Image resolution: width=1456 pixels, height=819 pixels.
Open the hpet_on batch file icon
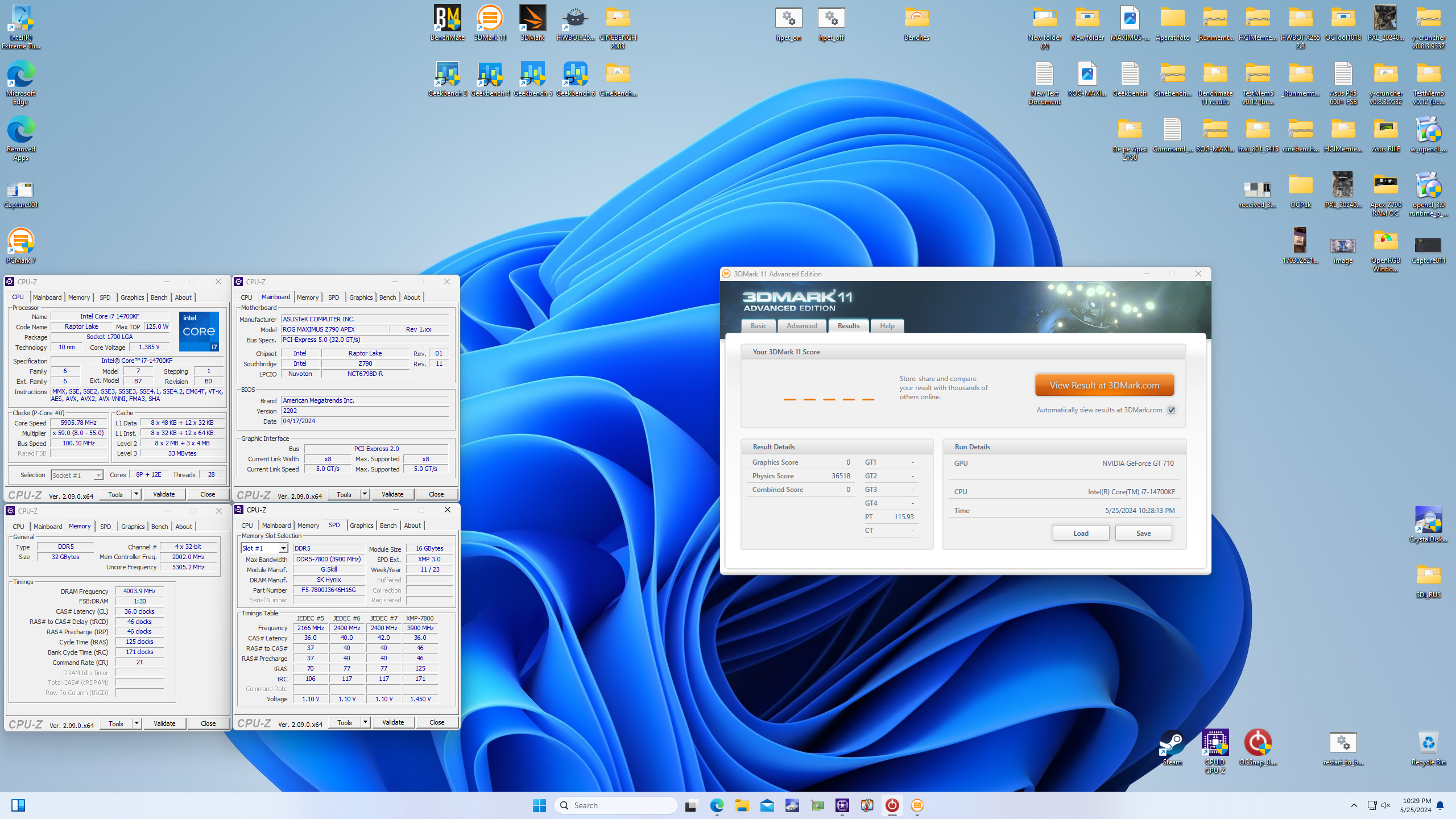[788, 24]
